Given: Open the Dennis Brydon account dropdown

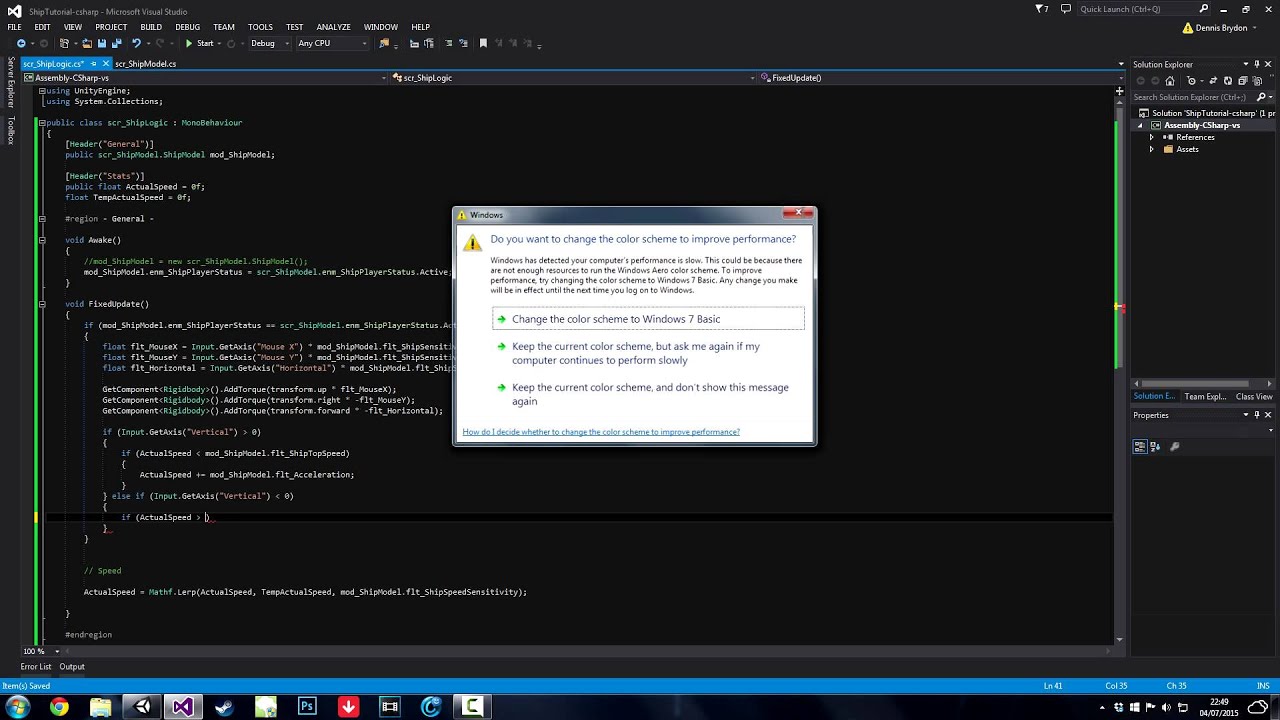Looking at the screenshot, I should pyautogui.click(x=1222, y=28).
